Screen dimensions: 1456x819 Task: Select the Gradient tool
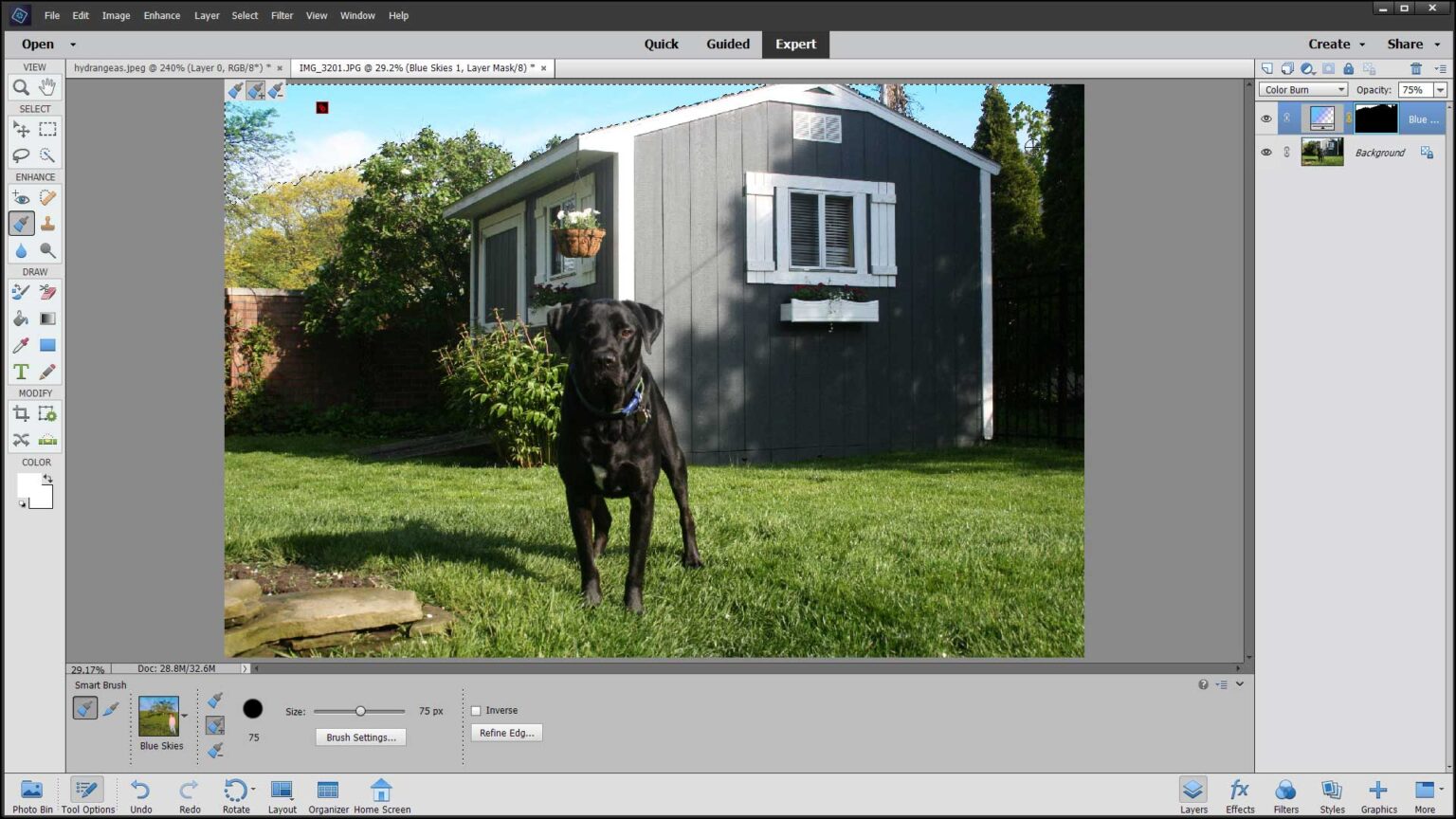coord(47,318)
